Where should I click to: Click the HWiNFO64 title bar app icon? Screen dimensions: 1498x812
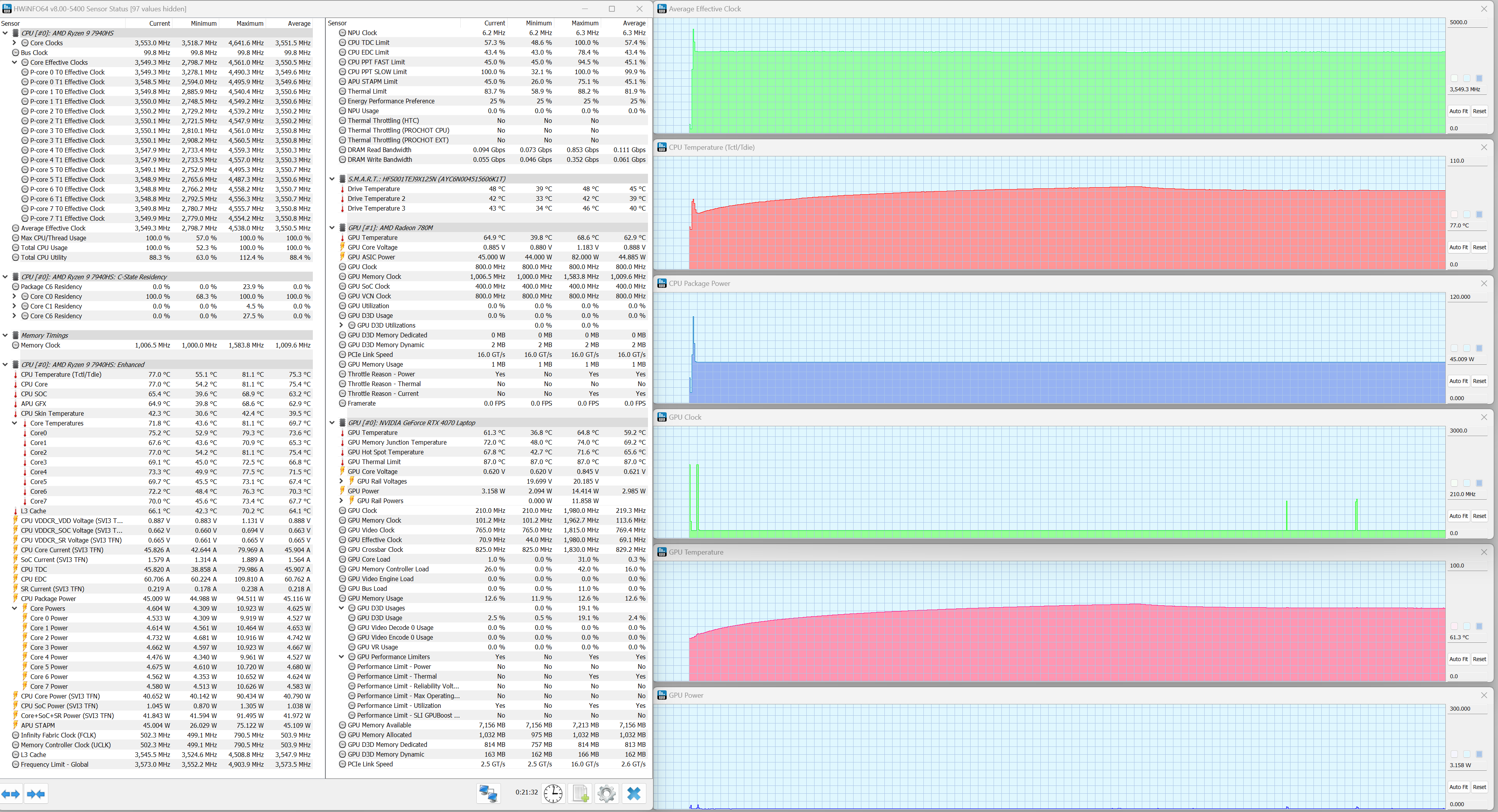click(7, 9)
